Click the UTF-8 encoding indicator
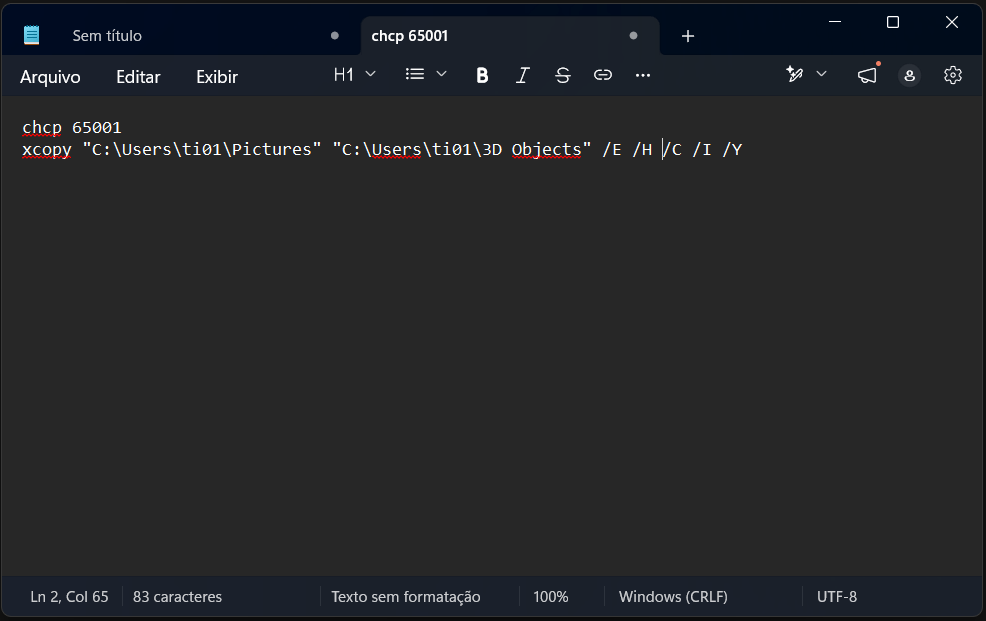Screen dimensions: 986x621 tap(836, 596)
